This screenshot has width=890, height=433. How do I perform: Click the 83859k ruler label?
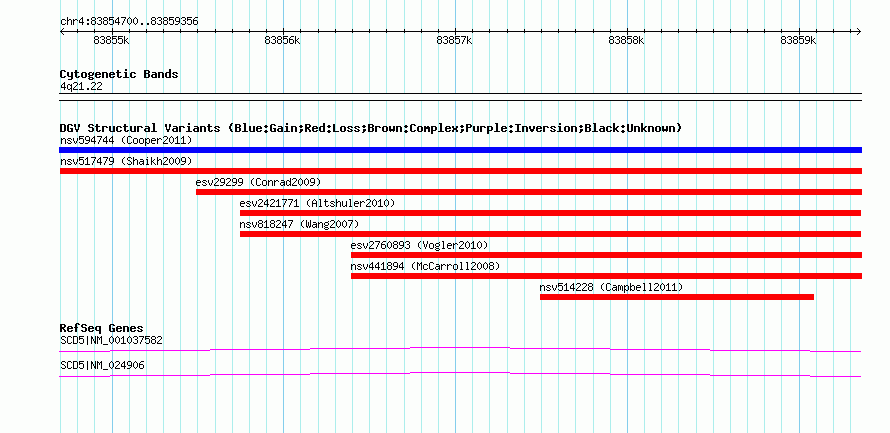coord(798,40)
